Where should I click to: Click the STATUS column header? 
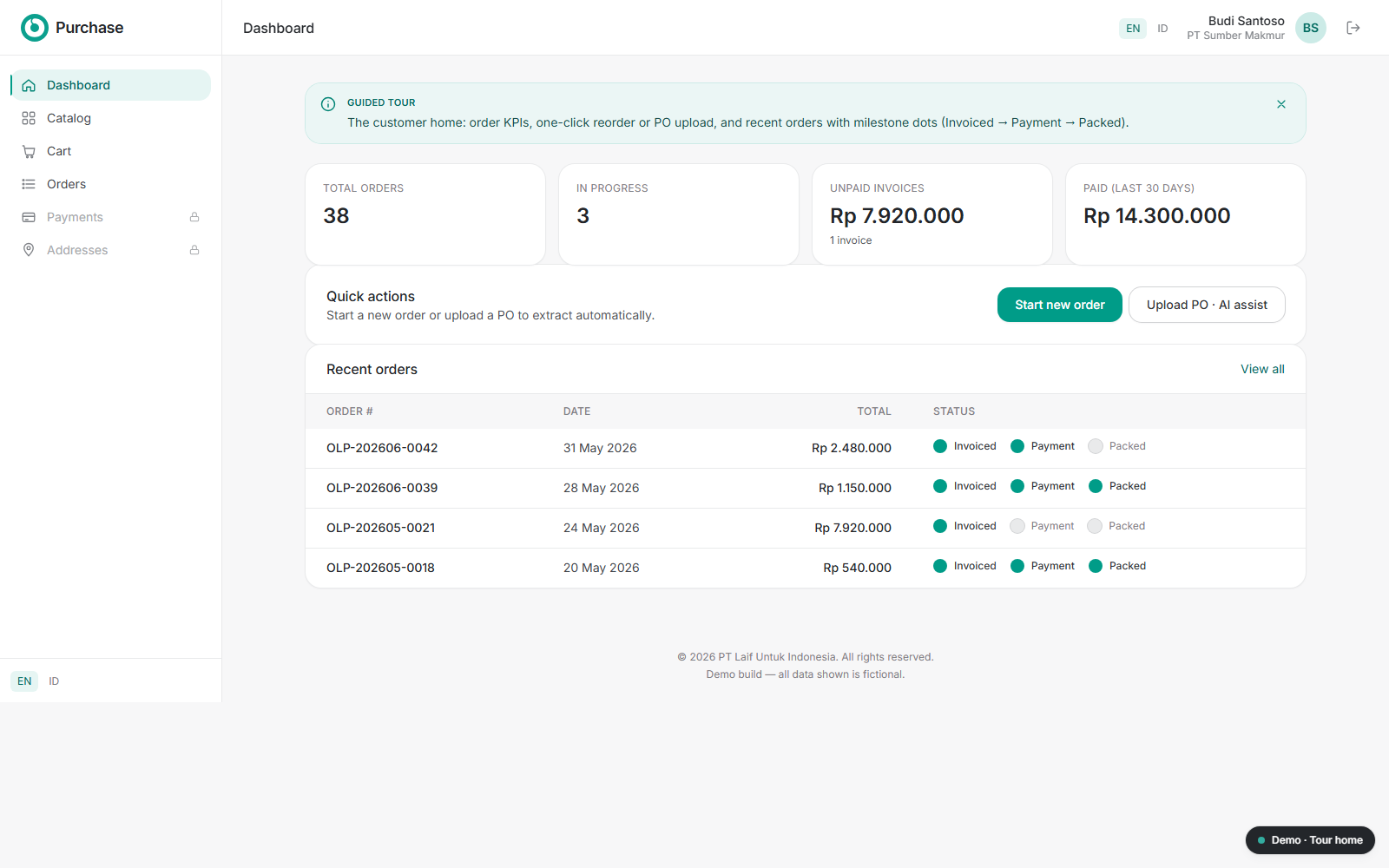(x=954, y=411)
